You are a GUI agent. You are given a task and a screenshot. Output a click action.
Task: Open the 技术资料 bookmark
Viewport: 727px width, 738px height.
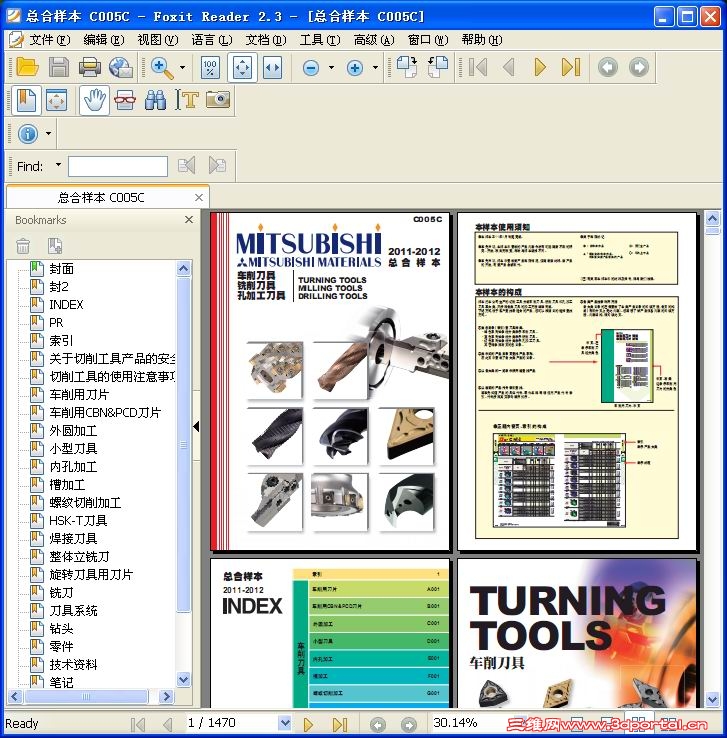point(73,665)
